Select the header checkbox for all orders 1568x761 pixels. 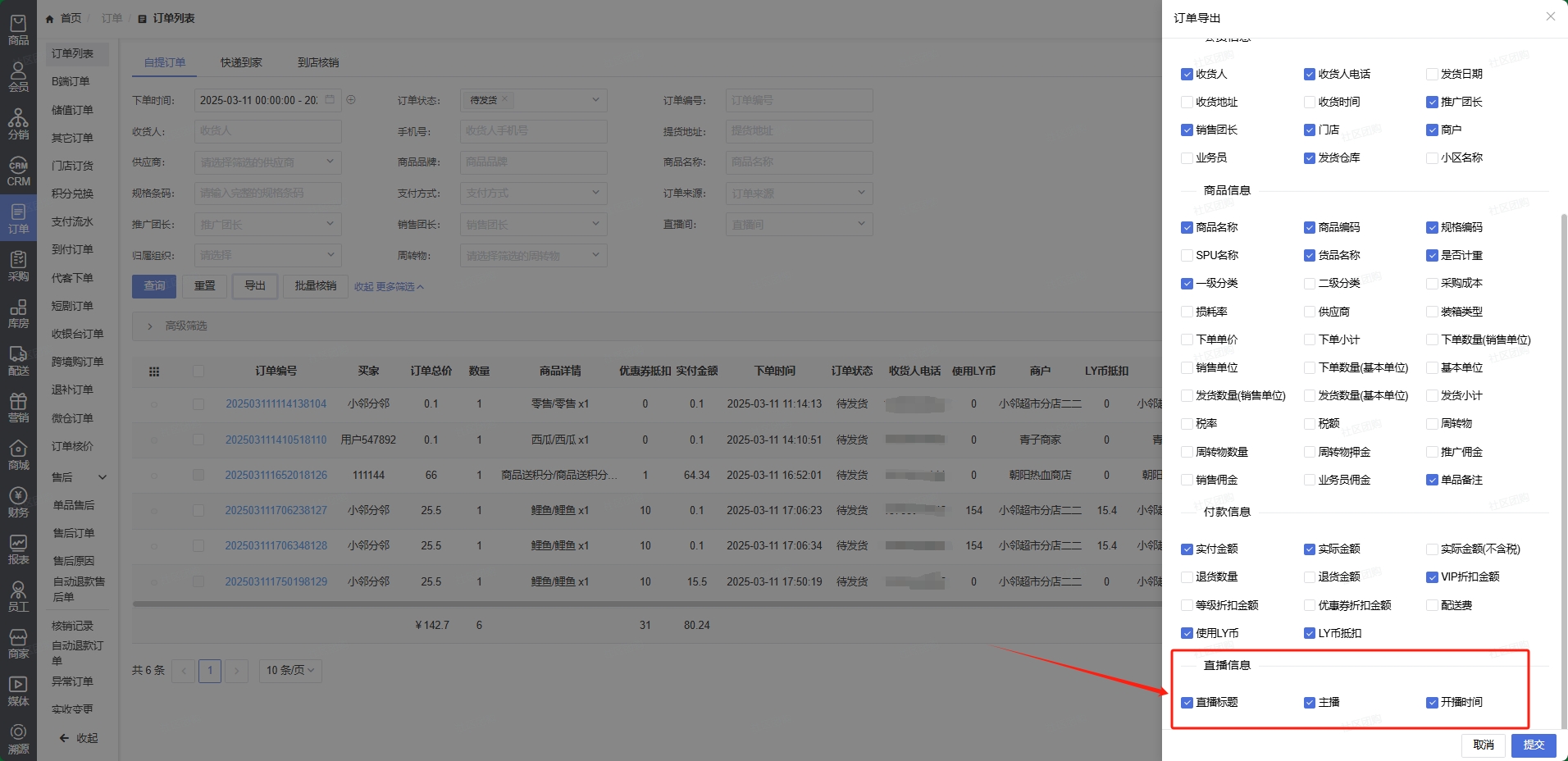point(198,371)
